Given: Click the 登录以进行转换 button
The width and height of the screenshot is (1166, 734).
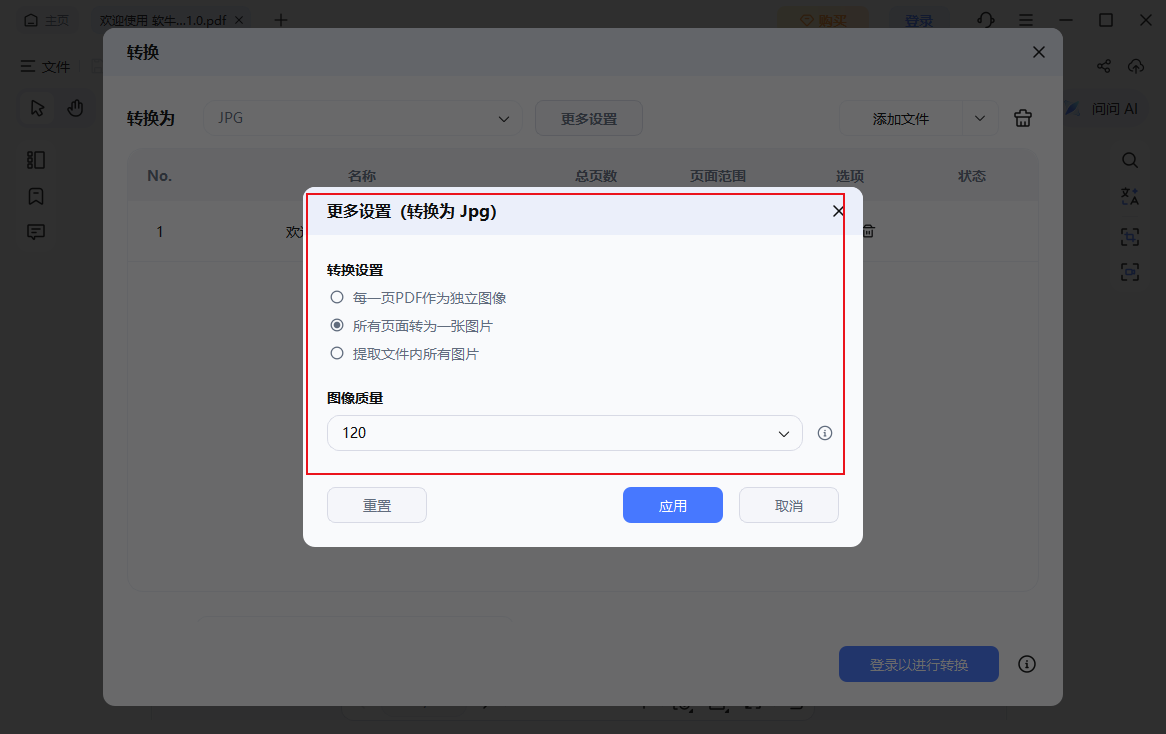Looking at the screenshot, I should tap(918, 664).
